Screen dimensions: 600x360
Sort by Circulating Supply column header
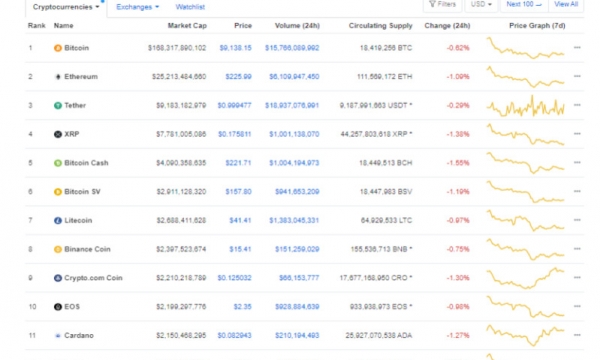tap(380, 26)
